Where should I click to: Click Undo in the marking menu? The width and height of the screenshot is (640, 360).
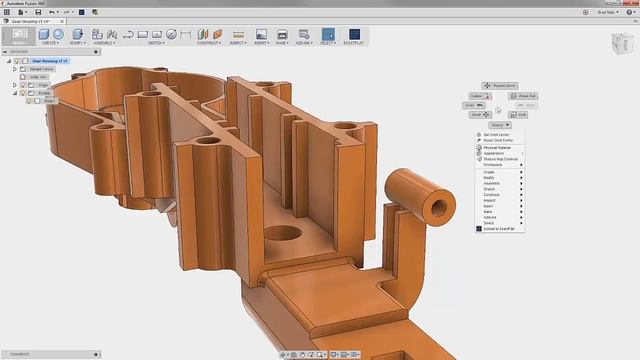click(473, 105)
